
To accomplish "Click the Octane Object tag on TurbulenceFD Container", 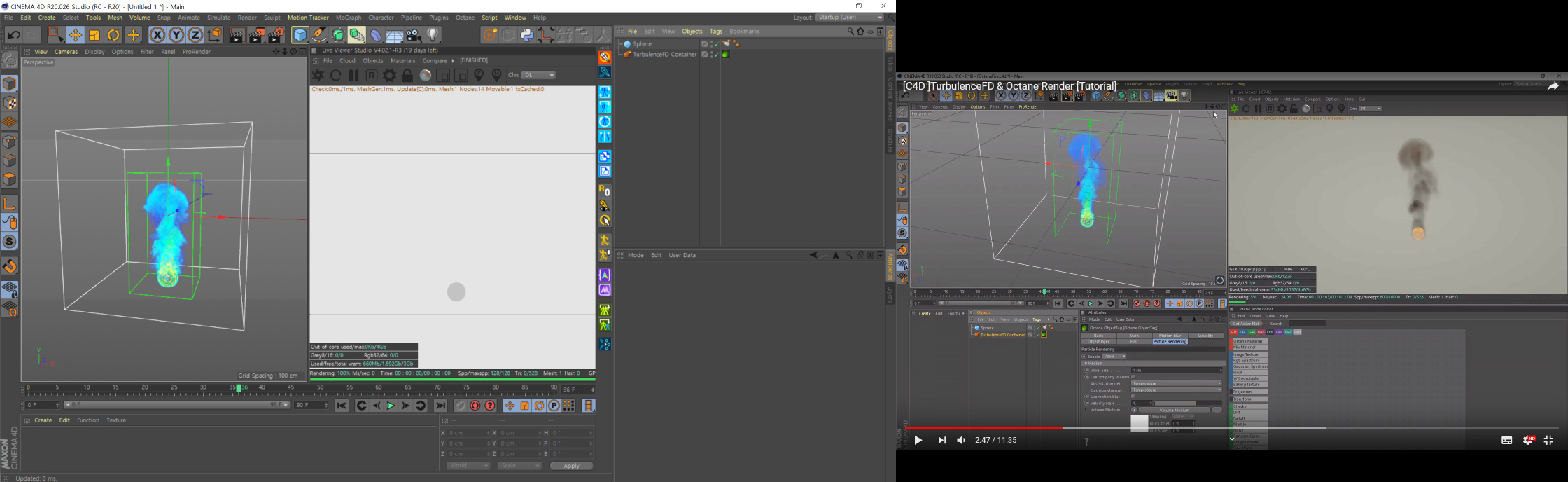I will click(727, 55).
